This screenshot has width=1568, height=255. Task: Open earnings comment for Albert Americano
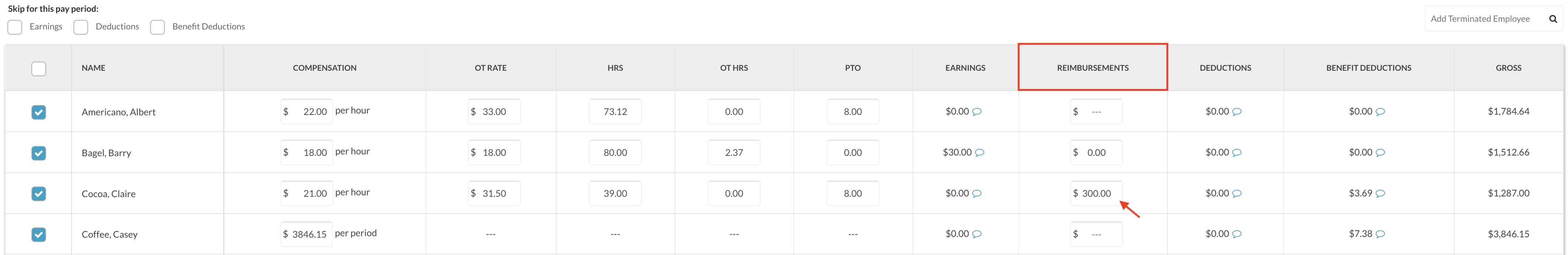(x=977, y=112)
